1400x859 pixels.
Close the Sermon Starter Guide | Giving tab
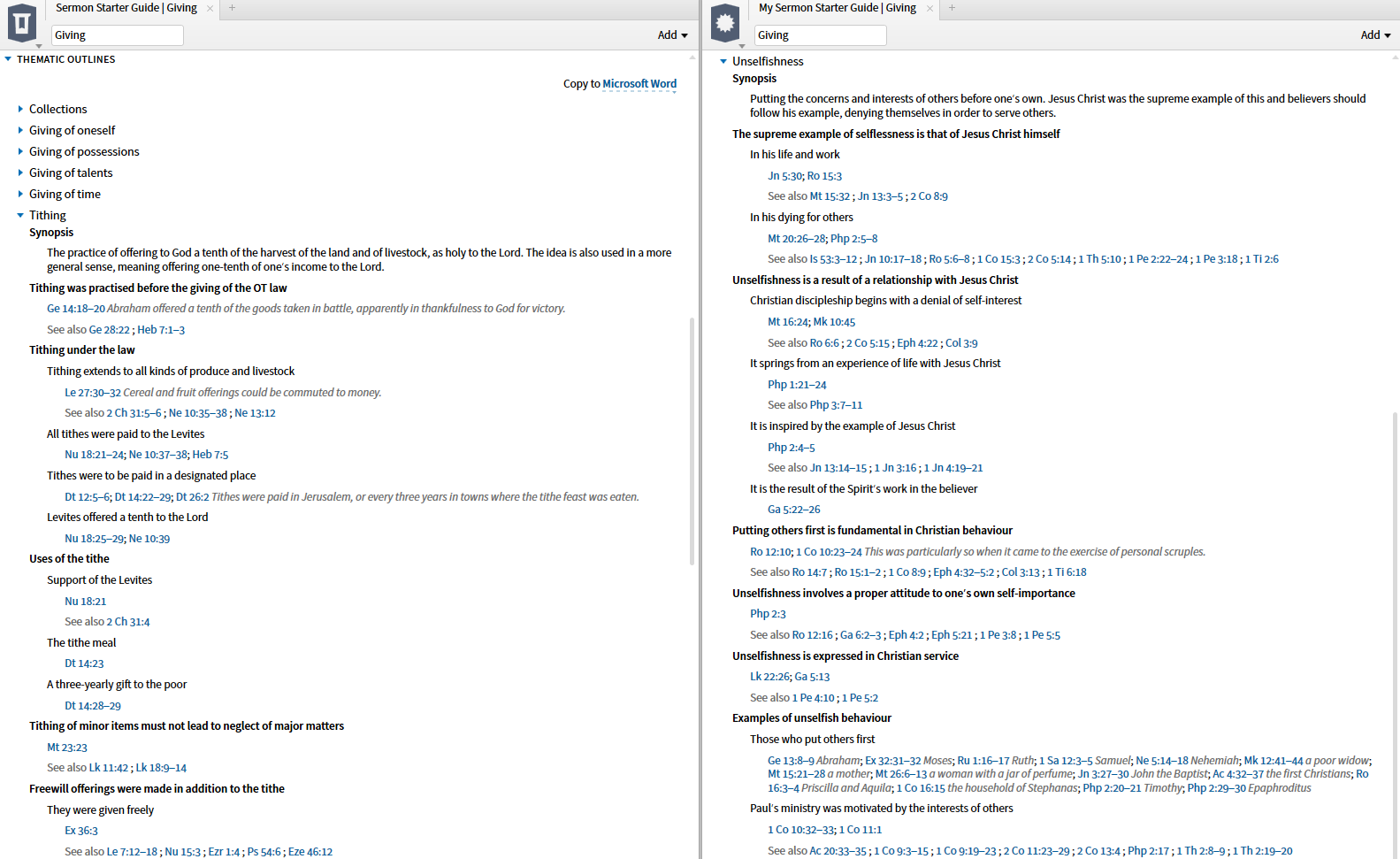point(210,8)
